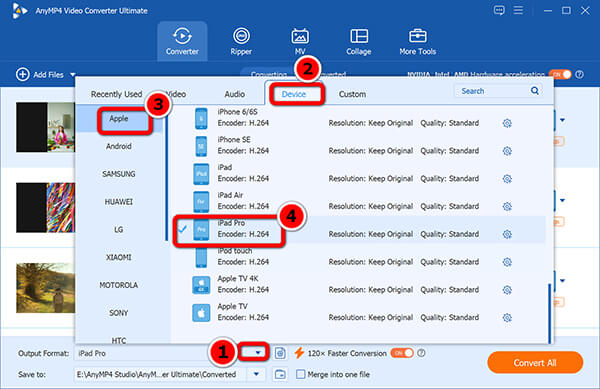Select MOTOROLA device category
600x389 pixels.
coord(119,285)
